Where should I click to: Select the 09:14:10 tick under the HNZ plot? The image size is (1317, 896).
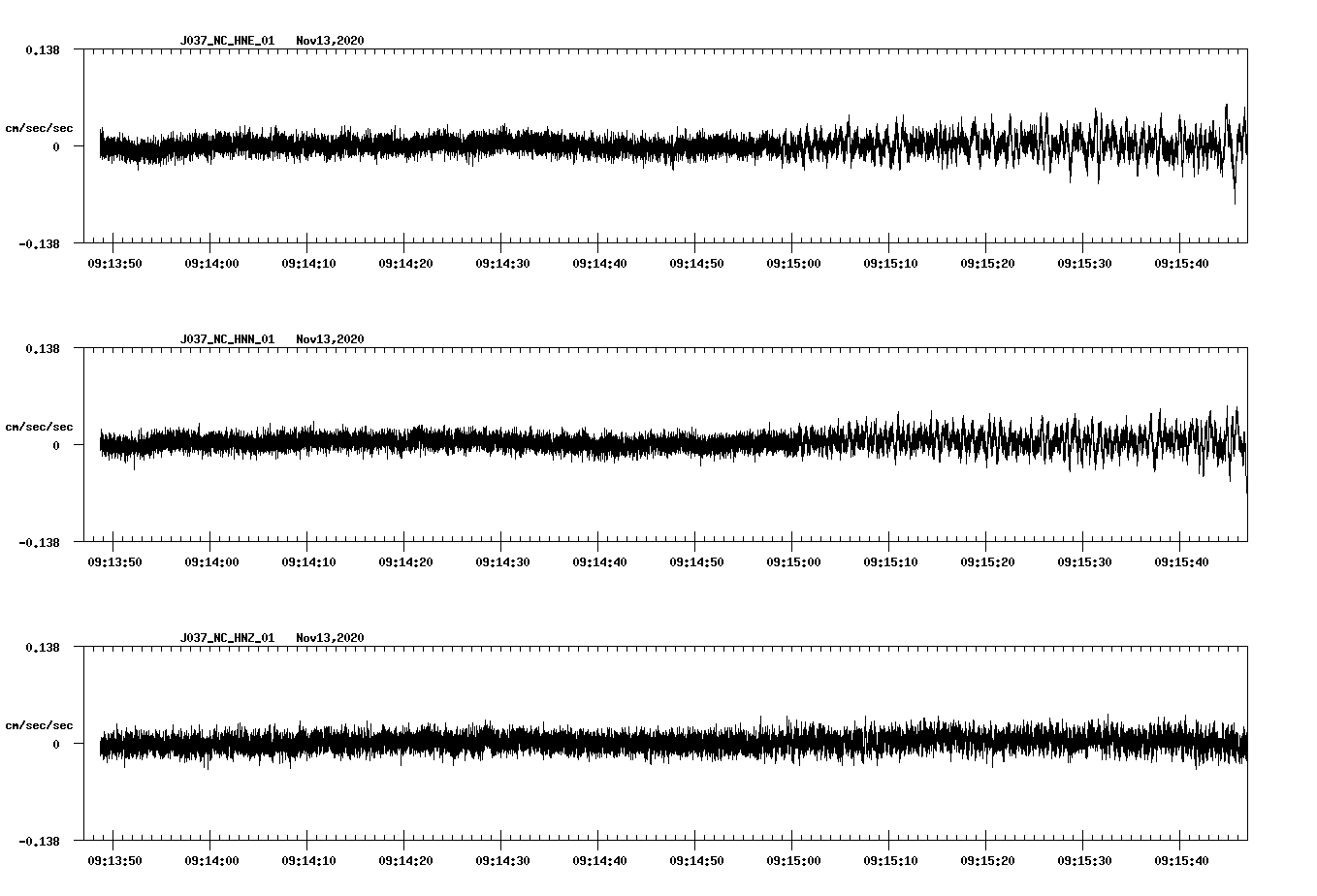pyautogui.click(x=306, y=860)
